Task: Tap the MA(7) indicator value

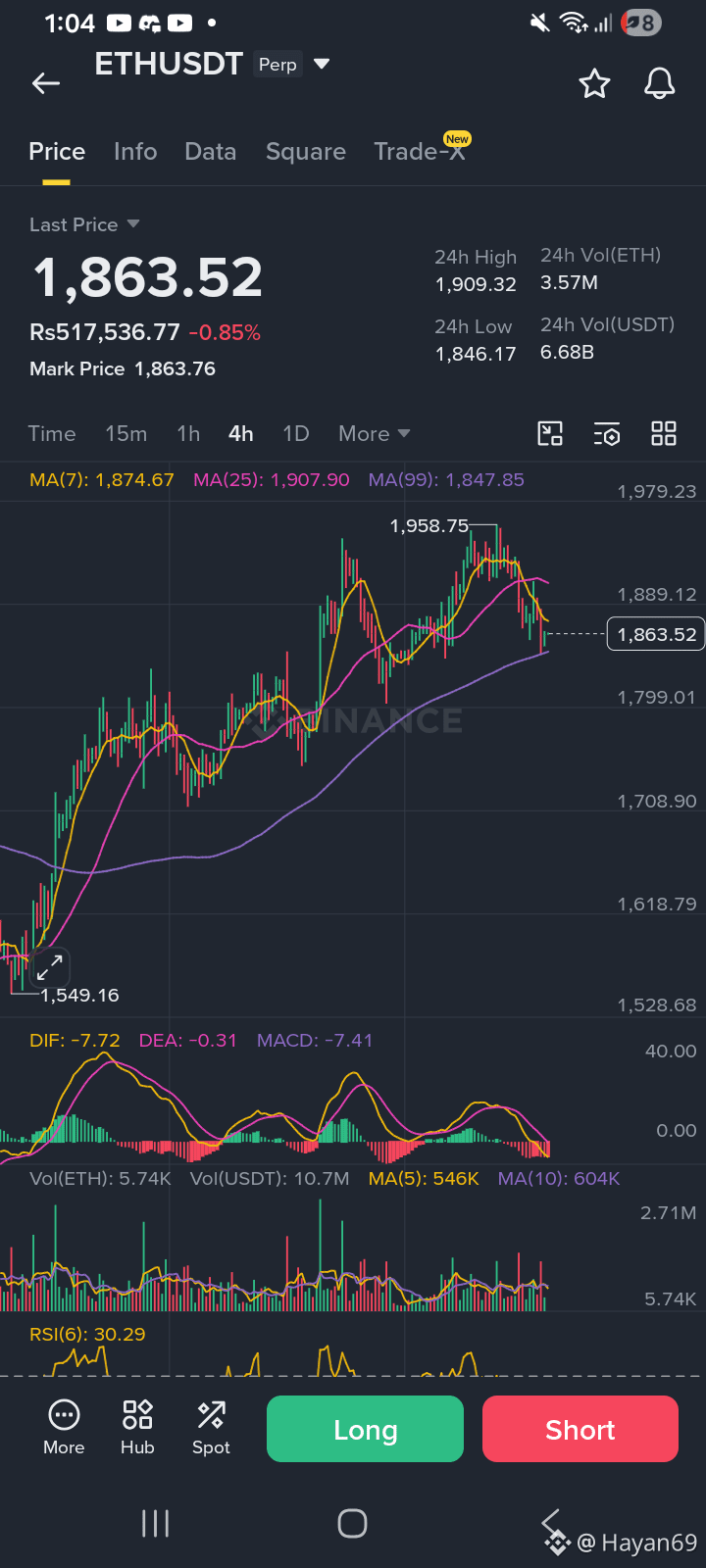Action: tap(102, 480)
